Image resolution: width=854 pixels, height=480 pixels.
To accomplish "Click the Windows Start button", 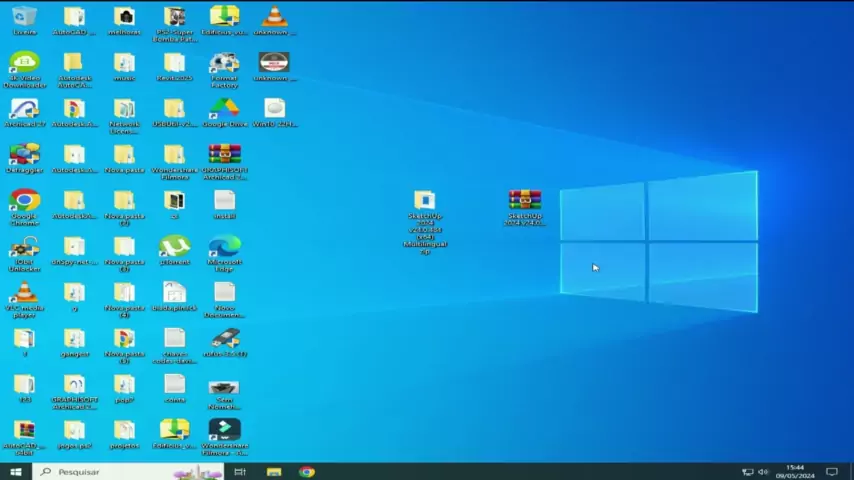I will [15, 471].
